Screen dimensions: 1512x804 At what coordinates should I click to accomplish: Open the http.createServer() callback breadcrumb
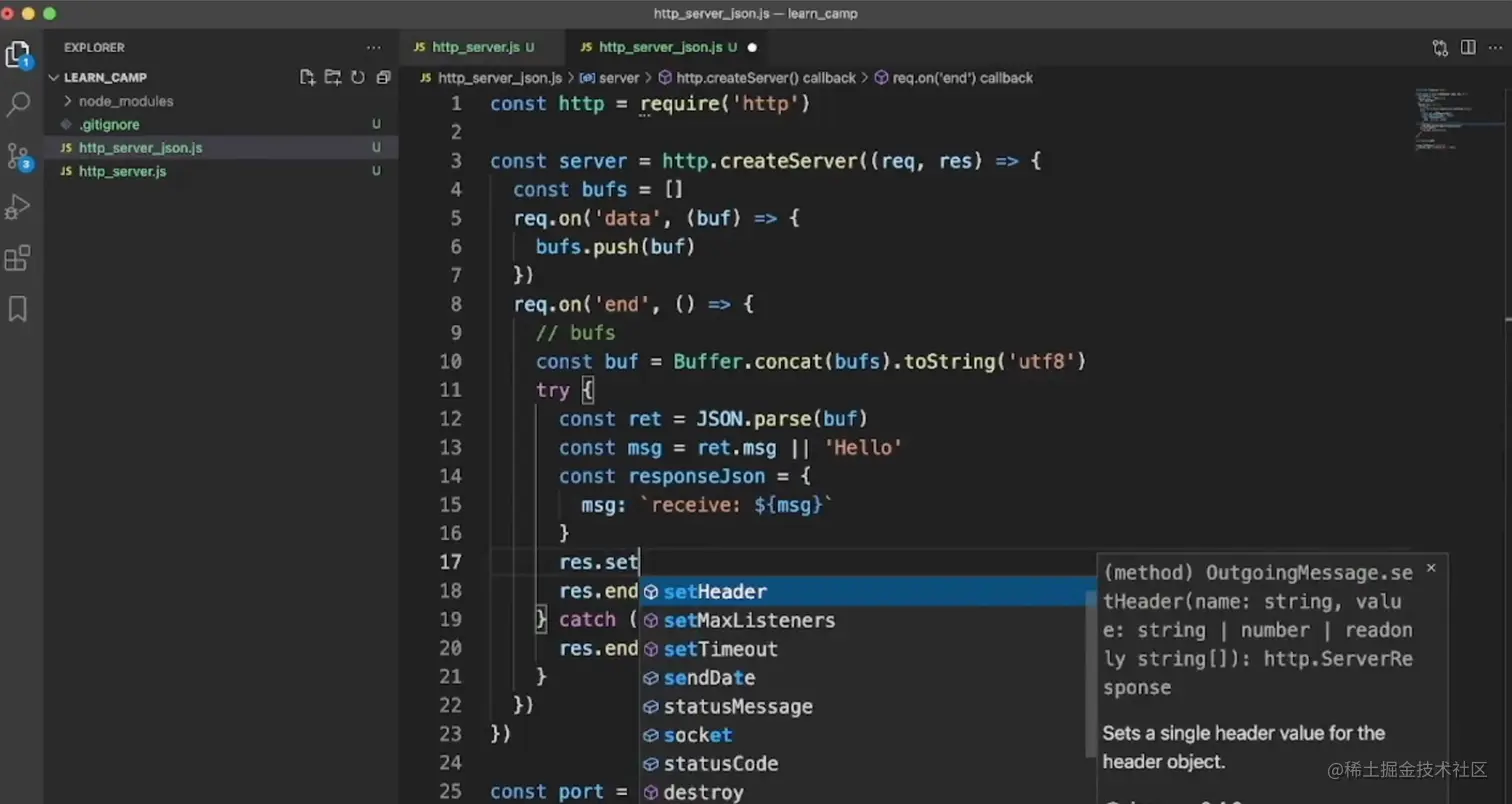click(x=757, y=77)
